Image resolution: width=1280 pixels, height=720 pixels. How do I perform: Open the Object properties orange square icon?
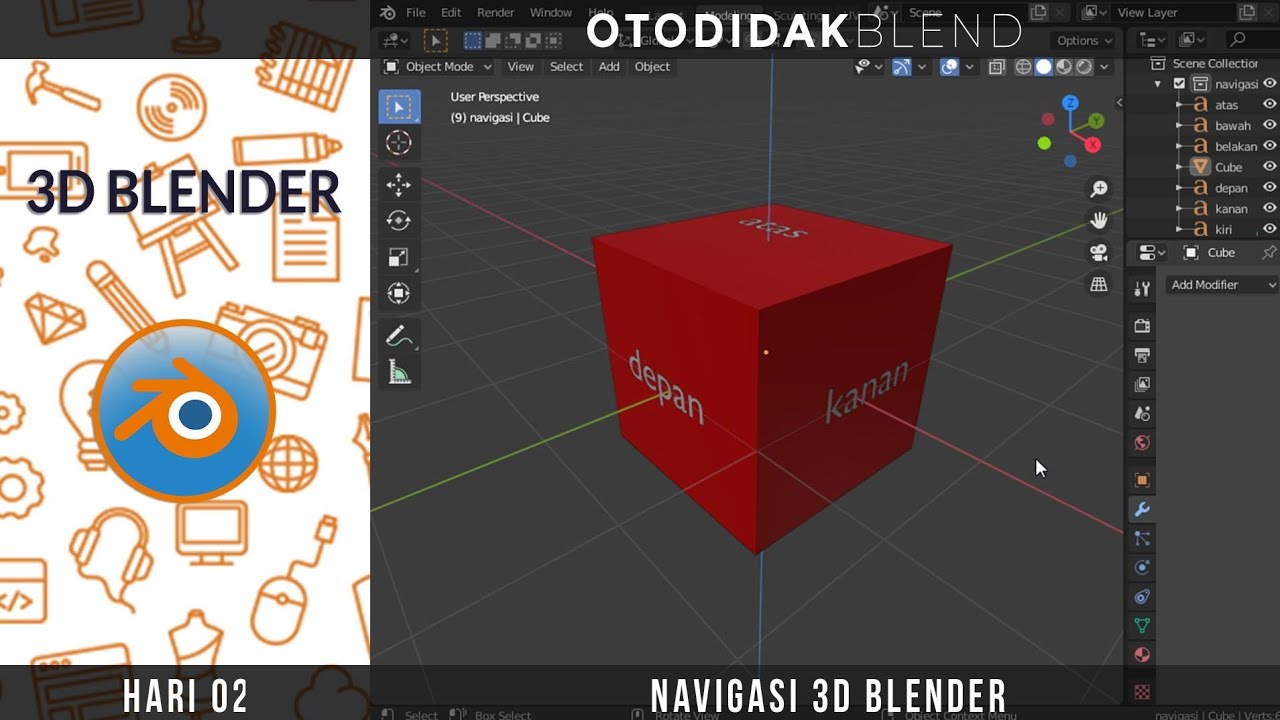(x=1142, y=480)
